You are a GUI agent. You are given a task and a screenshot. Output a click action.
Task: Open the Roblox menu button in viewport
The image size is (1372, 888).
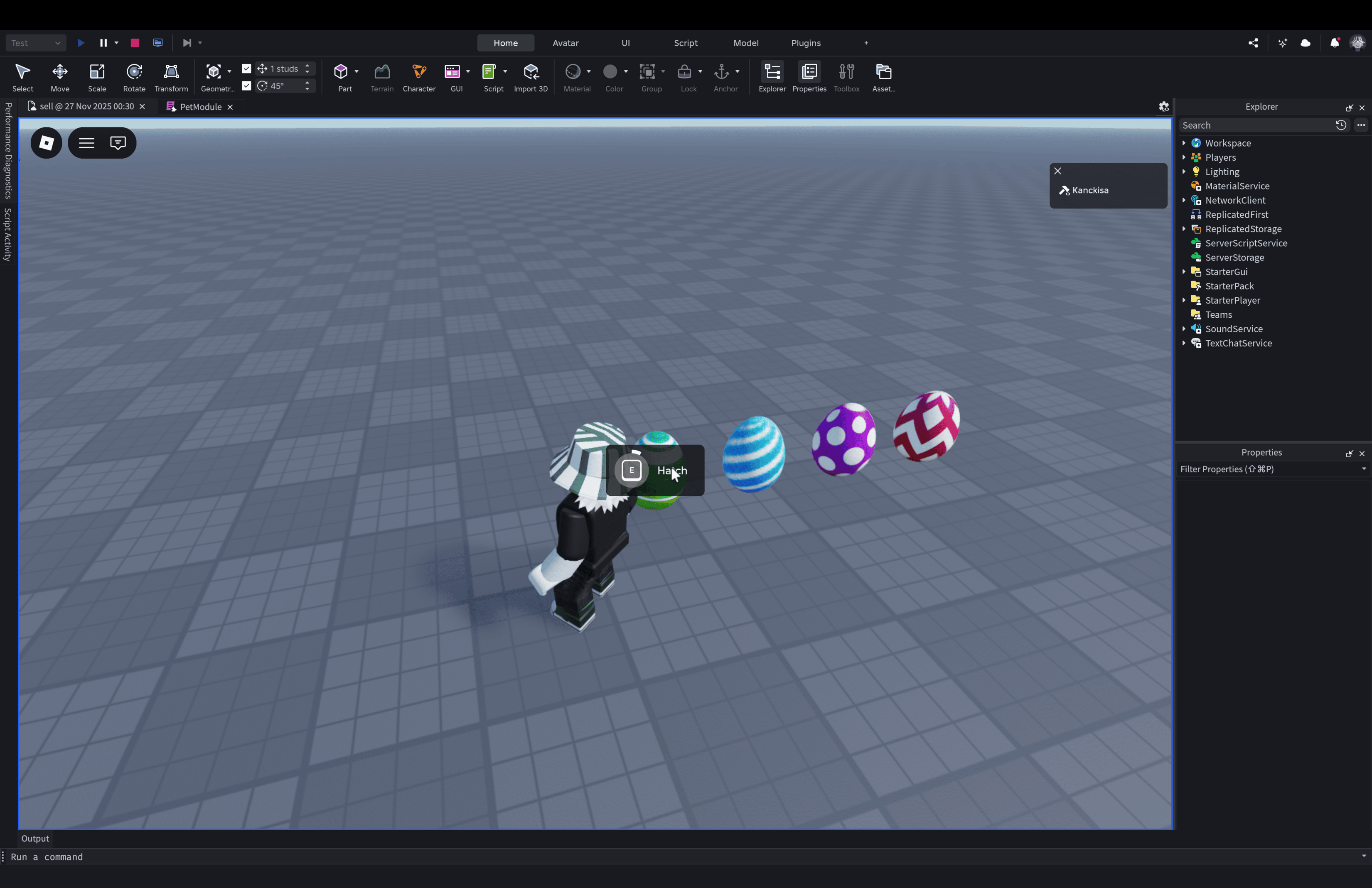46,143
